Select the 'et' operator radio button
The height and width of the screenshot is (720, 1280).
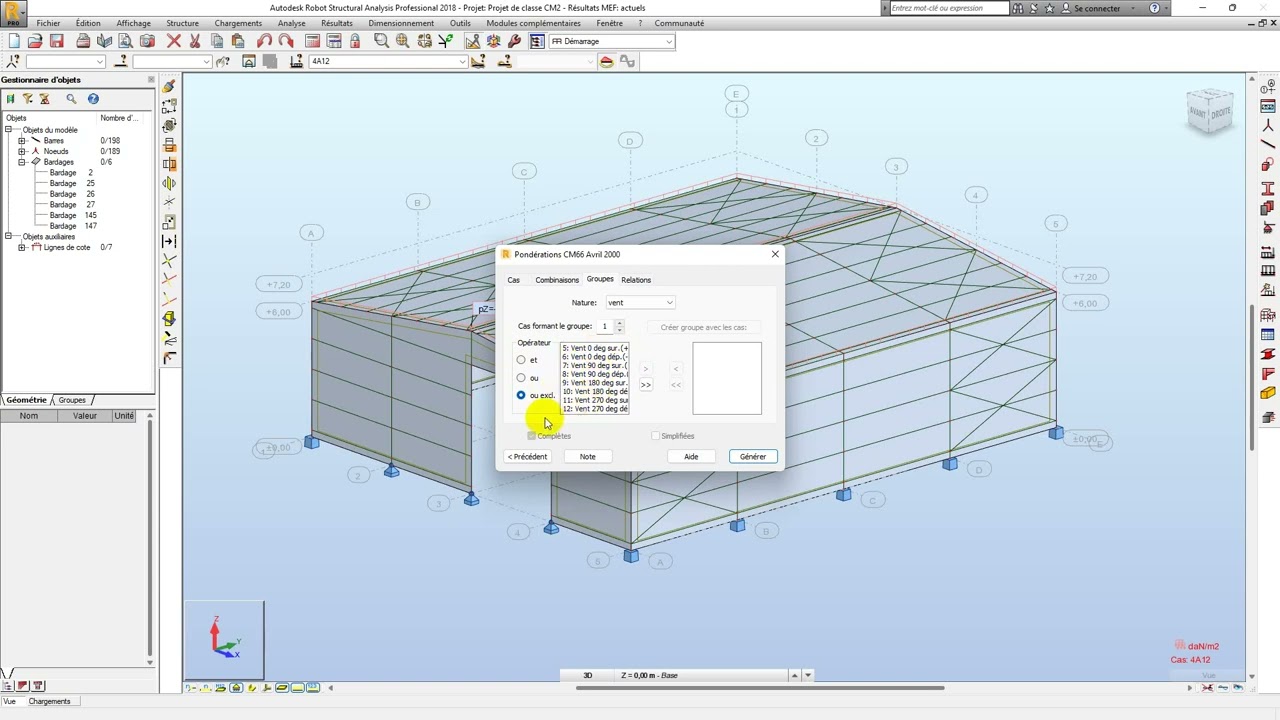[521, 360]
